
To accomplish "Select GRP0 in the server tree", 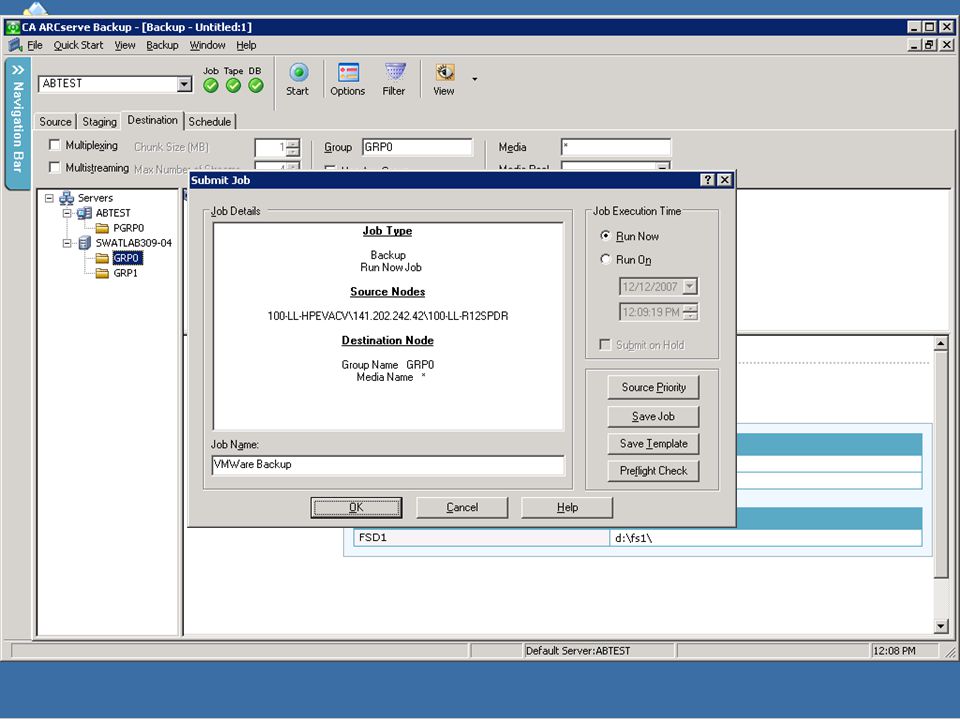I will 126,258.
